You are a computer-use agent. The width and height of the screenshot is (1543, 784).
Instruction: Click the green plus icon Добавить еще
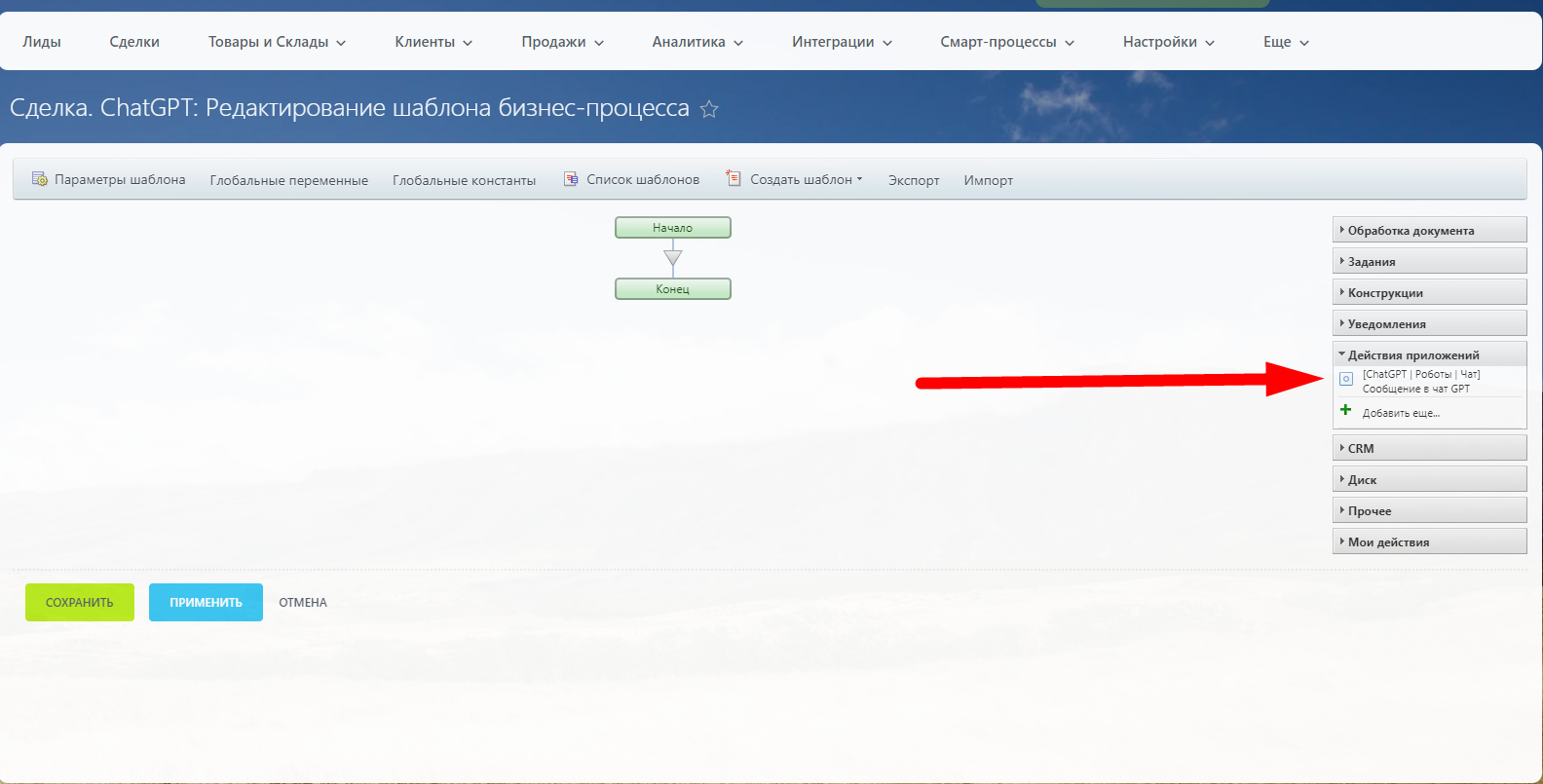1345,411
